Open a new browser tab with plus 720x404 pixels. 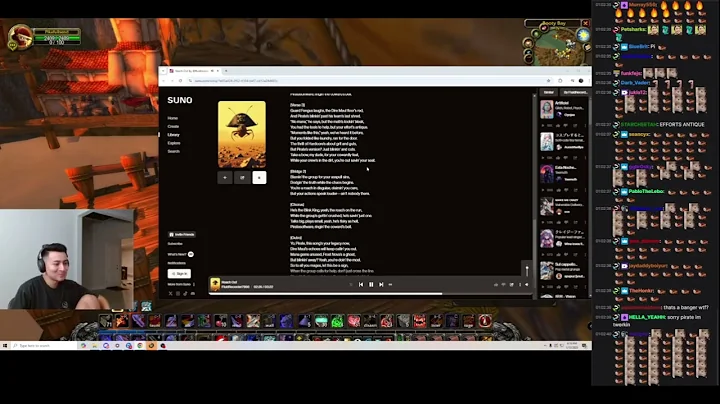tap(226, 71)
